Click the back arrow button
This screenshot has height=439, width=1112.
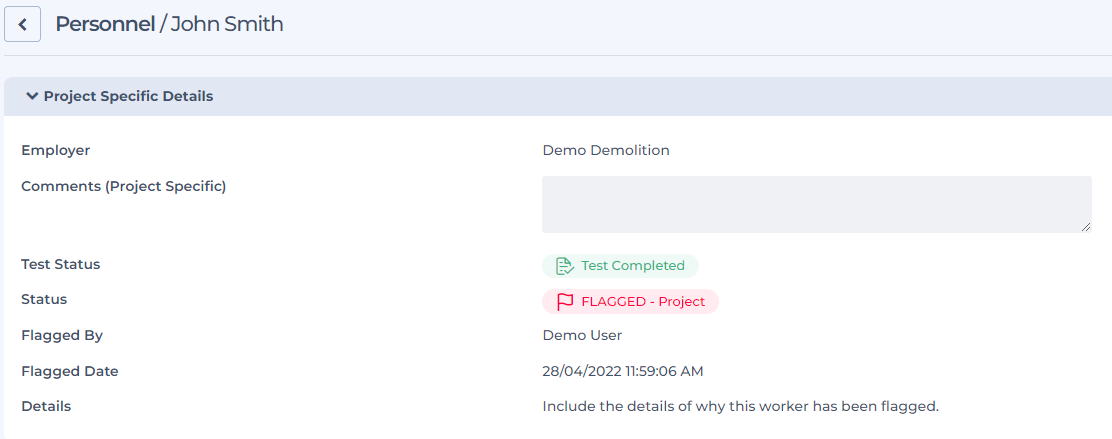tap(22, 24)
